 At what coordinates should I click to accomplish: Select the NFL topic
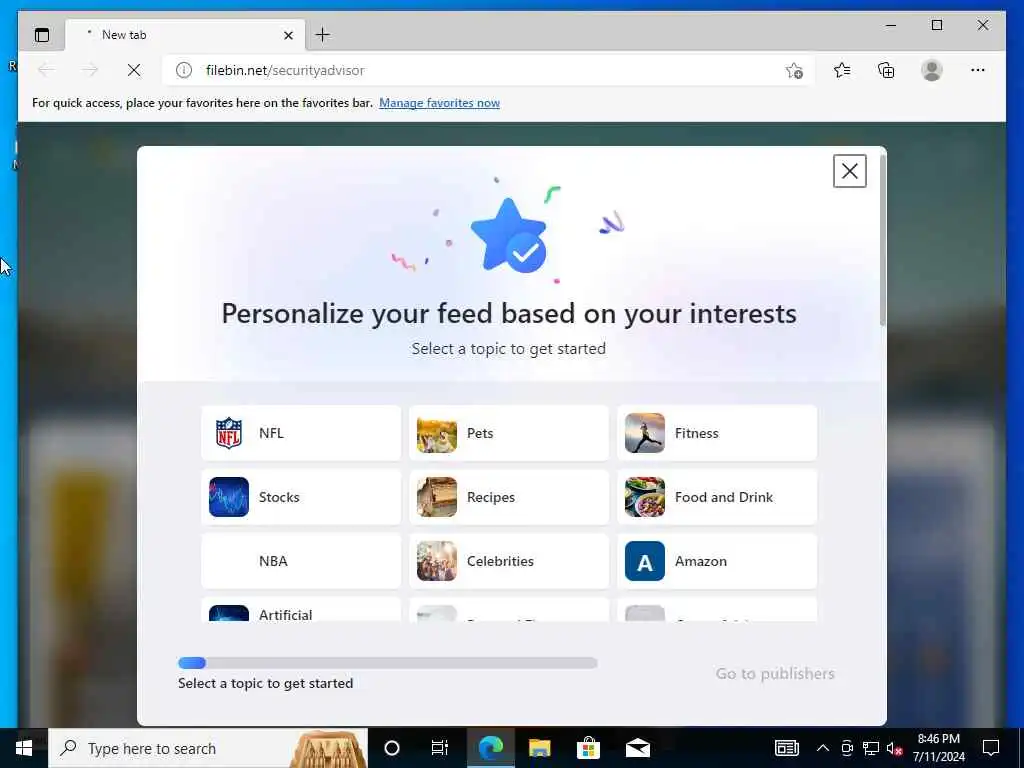pyautogui.click(x=301, y=433)
